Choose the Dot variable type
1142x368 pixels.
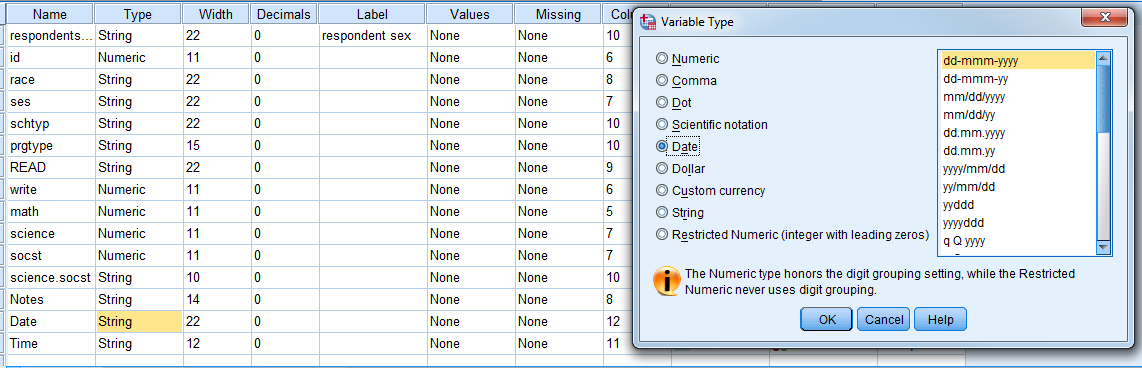(662, 103)
